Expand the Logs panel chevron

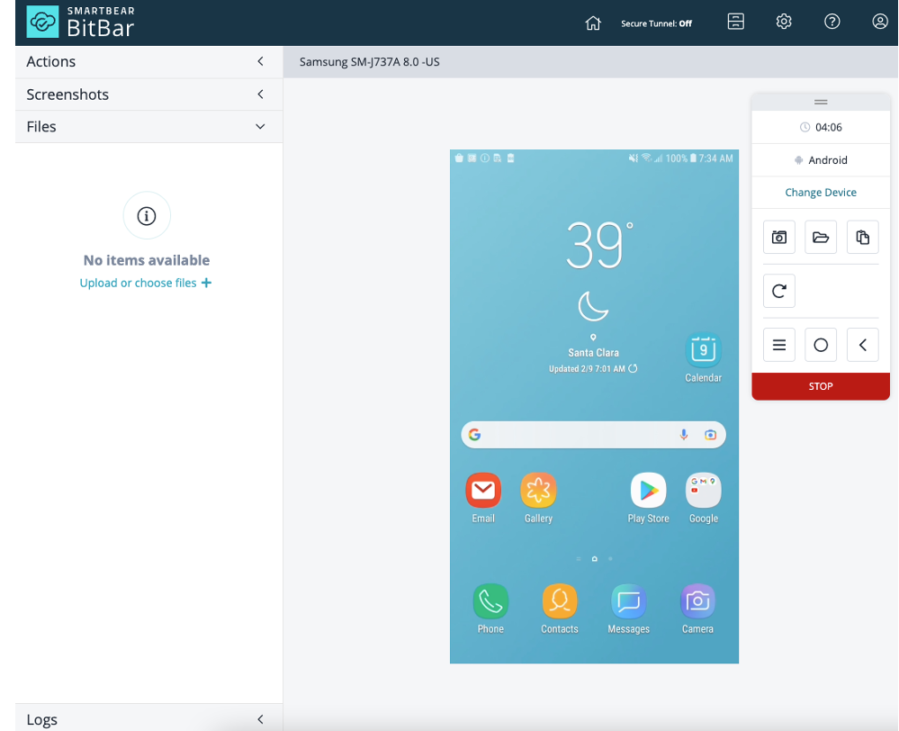260,719
